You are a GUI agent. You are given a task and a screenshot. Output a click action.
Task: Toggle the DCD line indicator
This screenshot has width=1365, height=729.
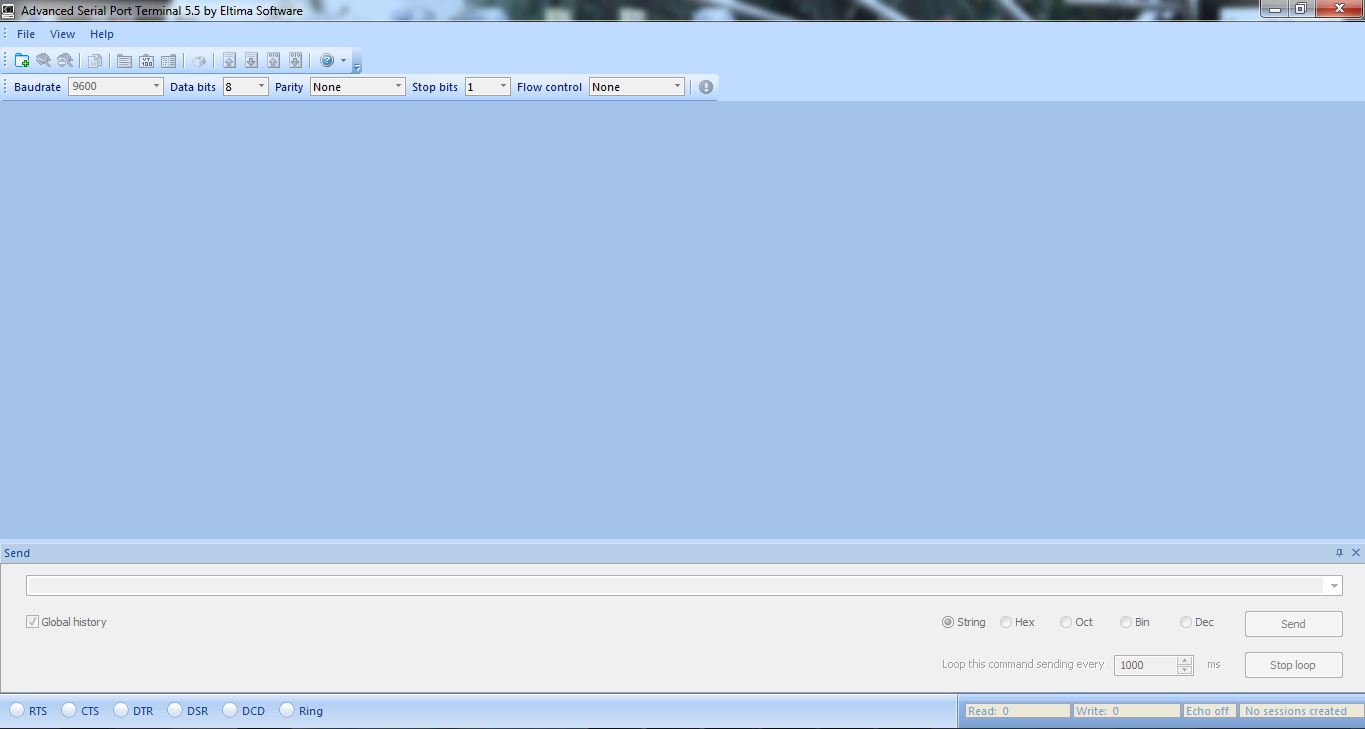click(x=230, y=710)
